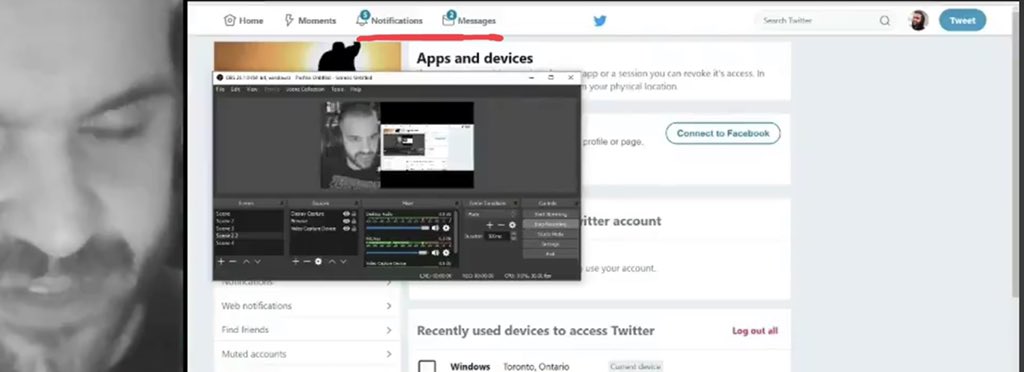Open Twitter Moments

pyautogui.click(x=310, y=20)
